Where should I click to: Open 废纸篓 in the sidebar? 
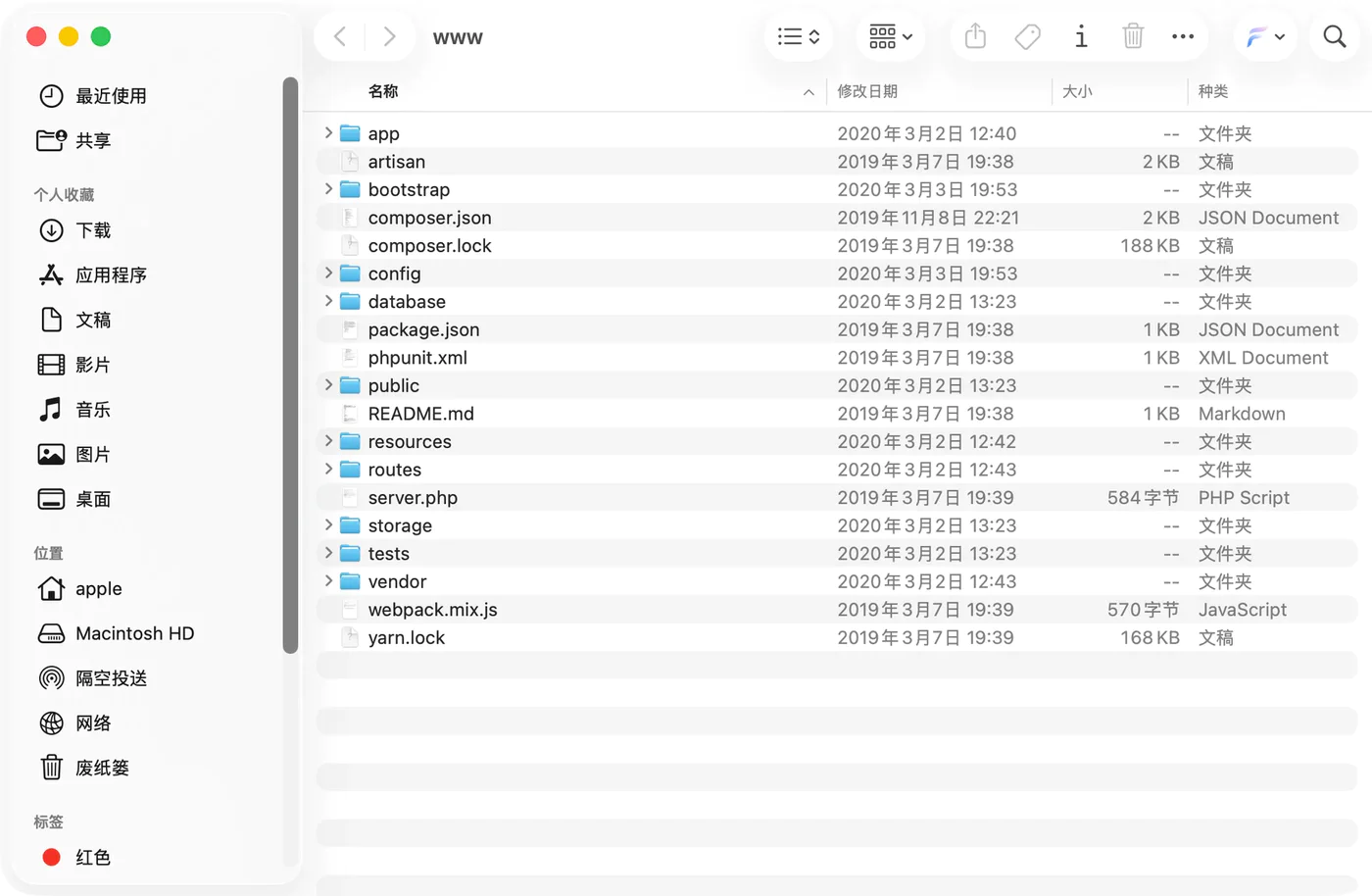coord(84,768)
